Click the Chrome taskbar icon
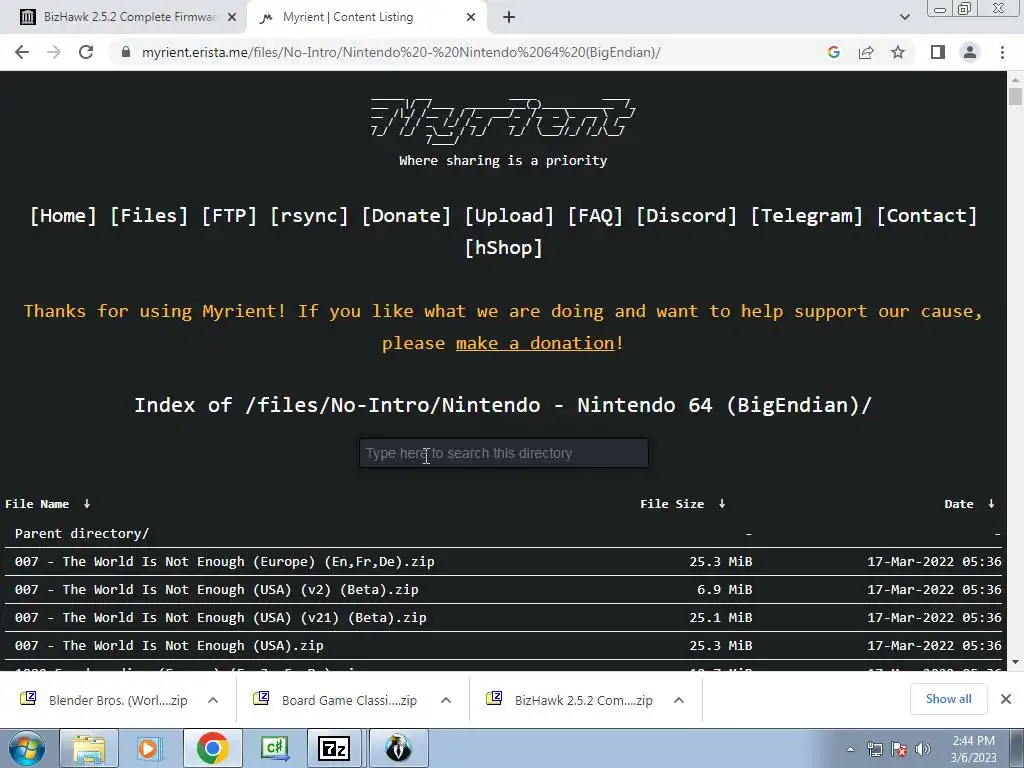The image size is (1024, 768). click(x=212, y=748)
